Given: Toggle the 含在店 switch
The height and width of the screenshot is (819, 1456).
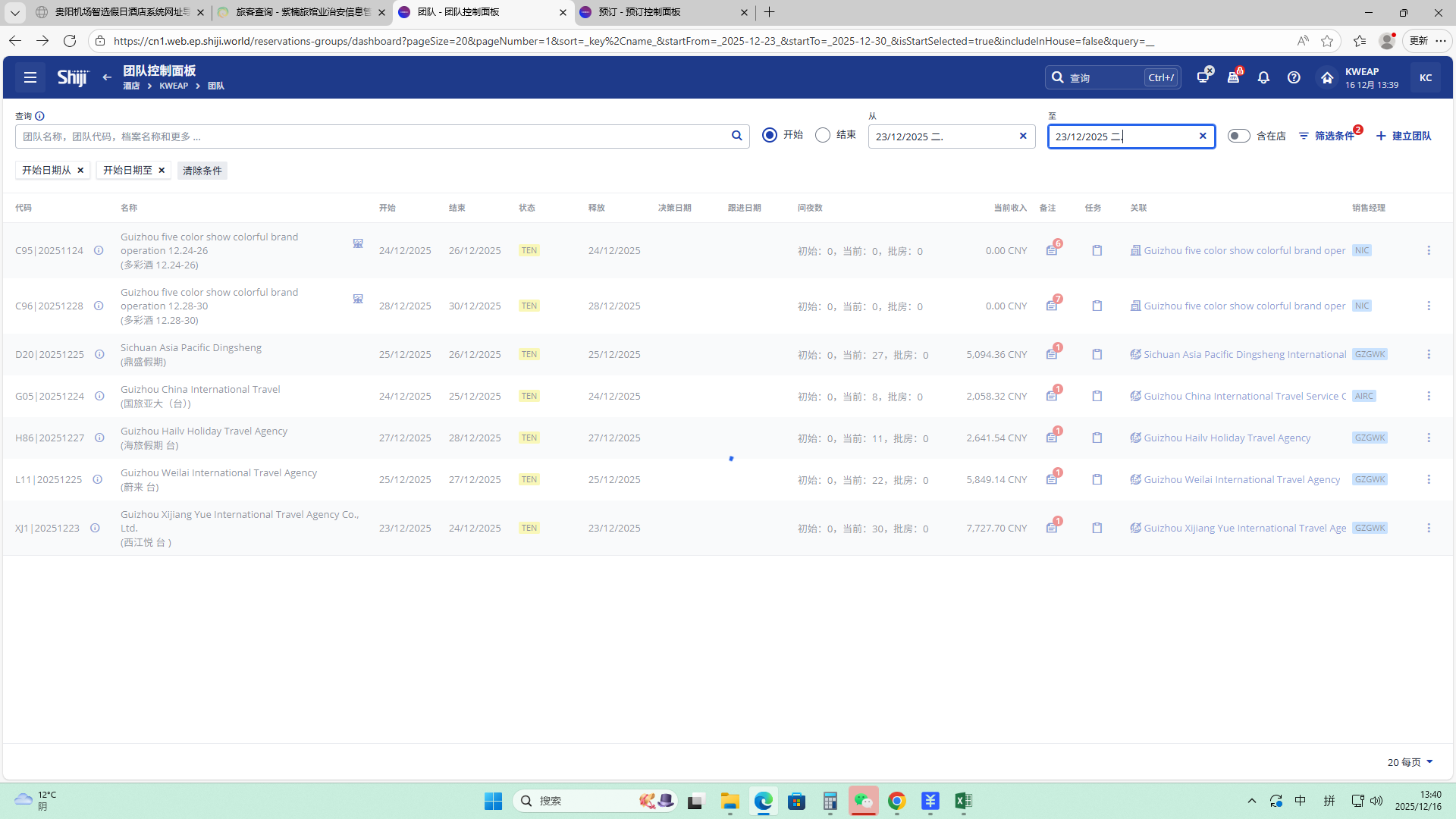Looking at the screenshot, I should pos(1238,136).
